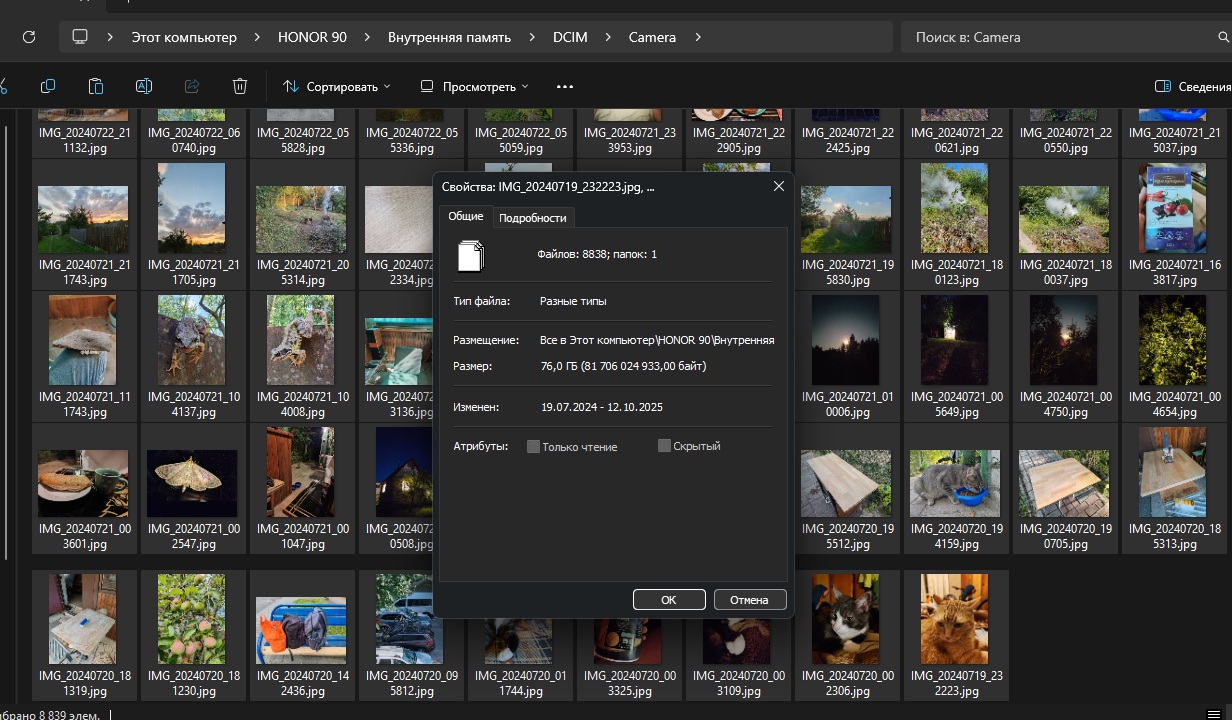Click the Copy icon in toolbar
The image size is (1232, 720).
click(x=48, y=86)
